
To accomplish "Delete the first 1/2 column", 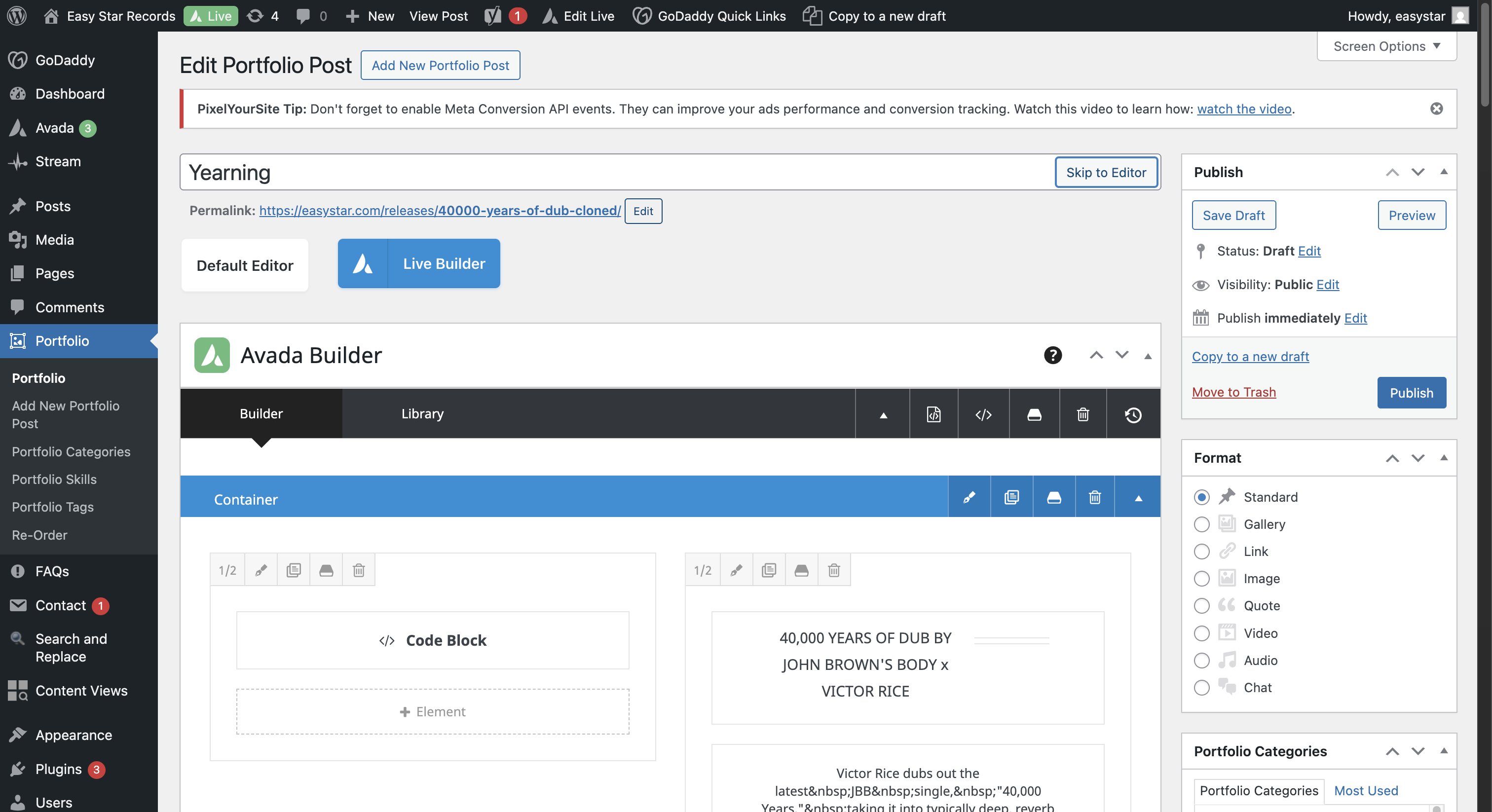I will tap(359, 570).
